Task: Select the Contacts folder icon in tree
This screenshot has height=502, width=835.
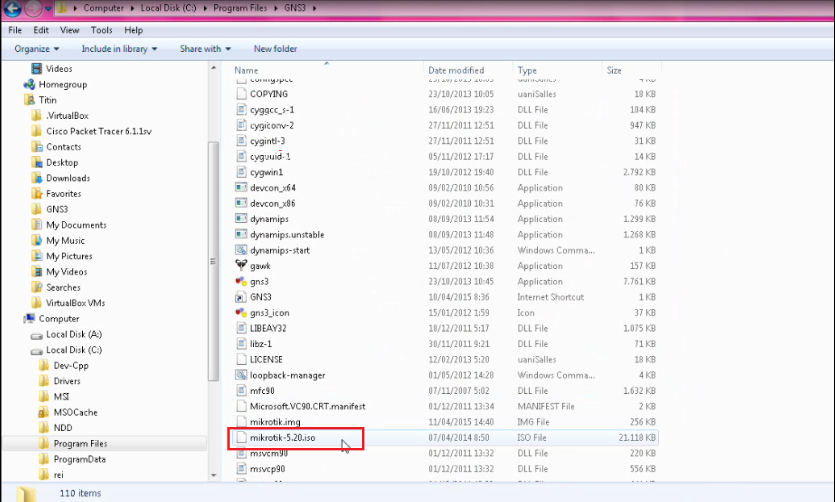Action: click(x=36, y=147)
